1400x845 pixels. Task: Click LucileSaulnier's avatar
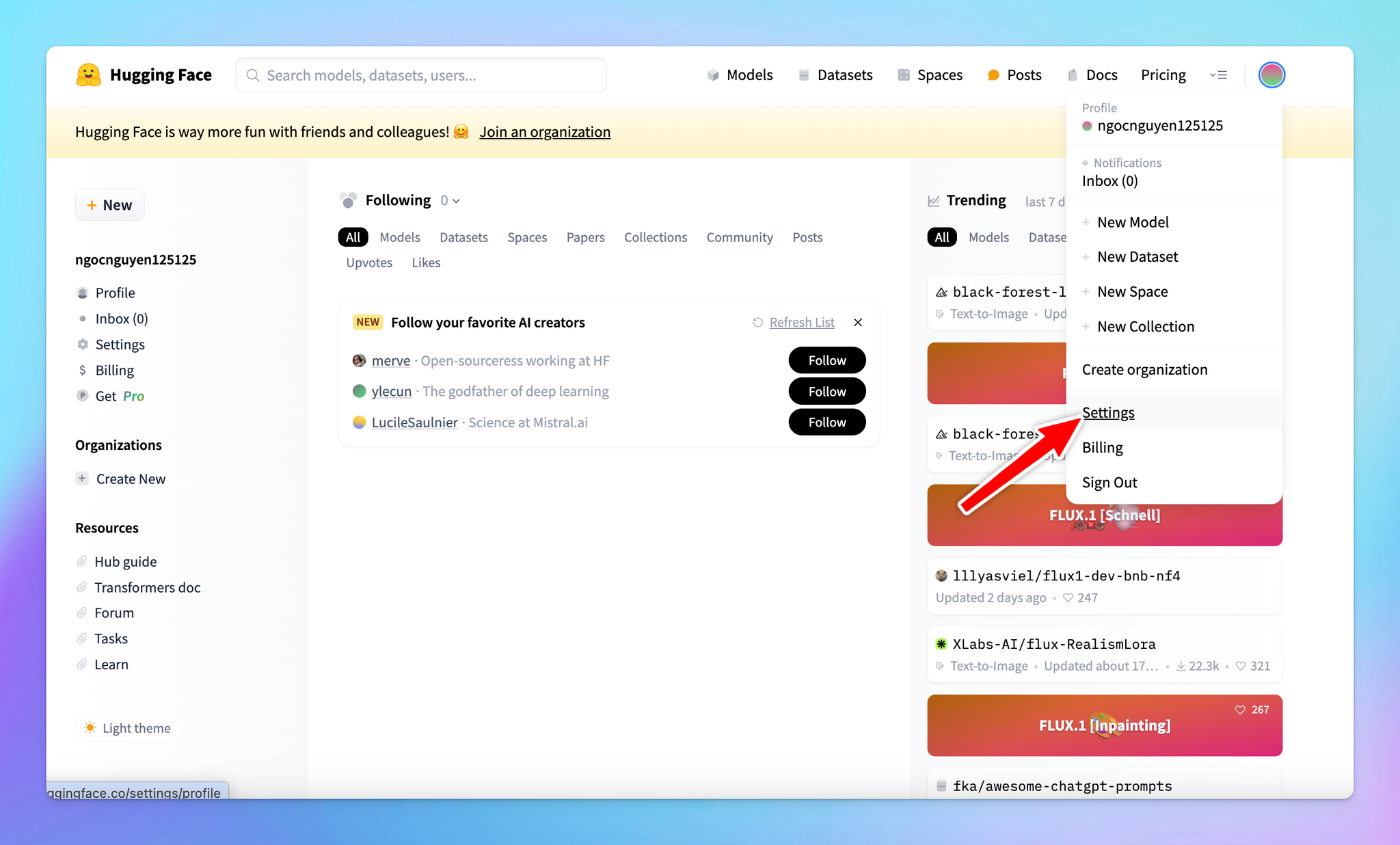[359, 422]
